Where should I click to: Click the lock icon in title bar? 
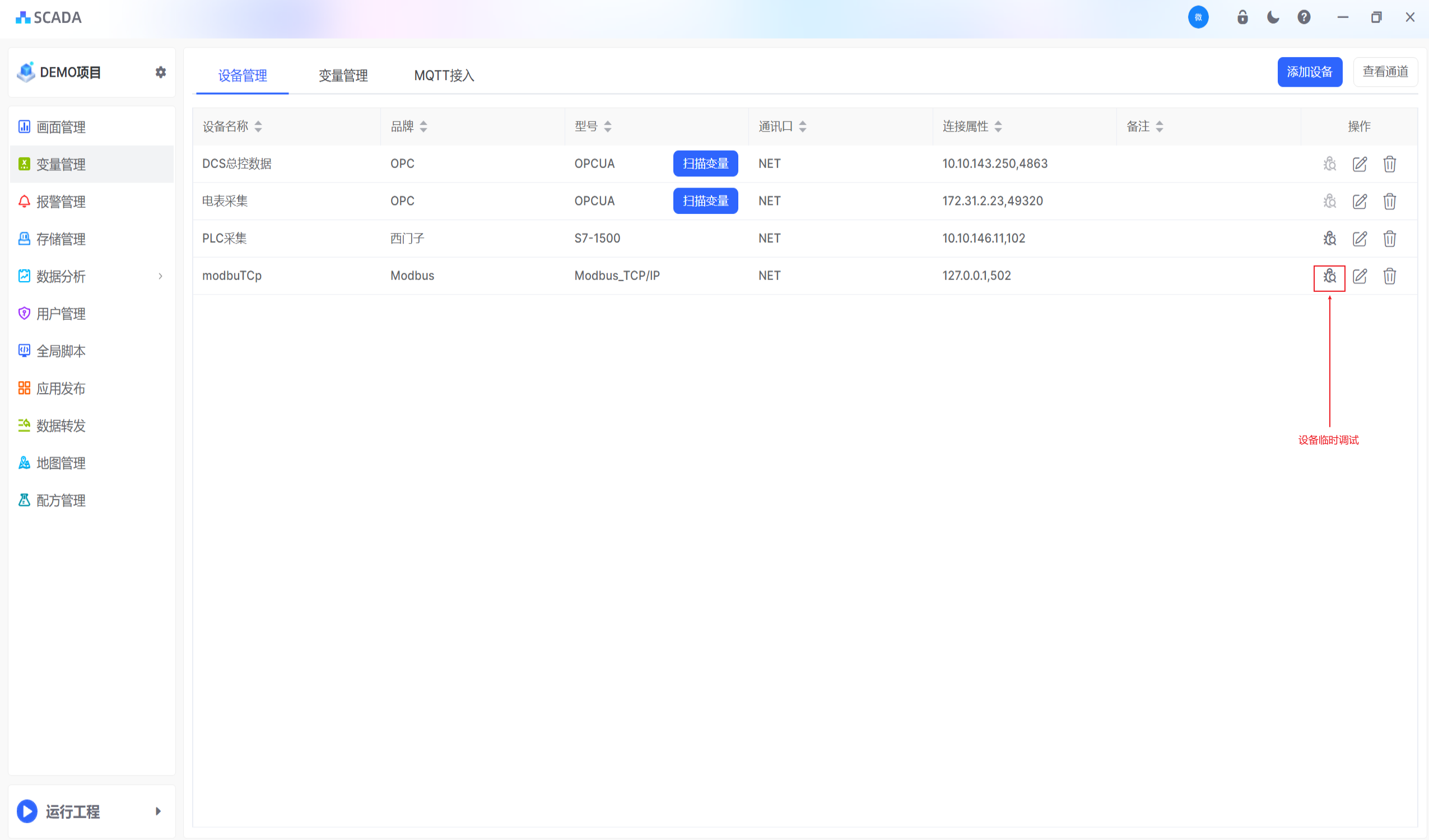pos(1242,17)
